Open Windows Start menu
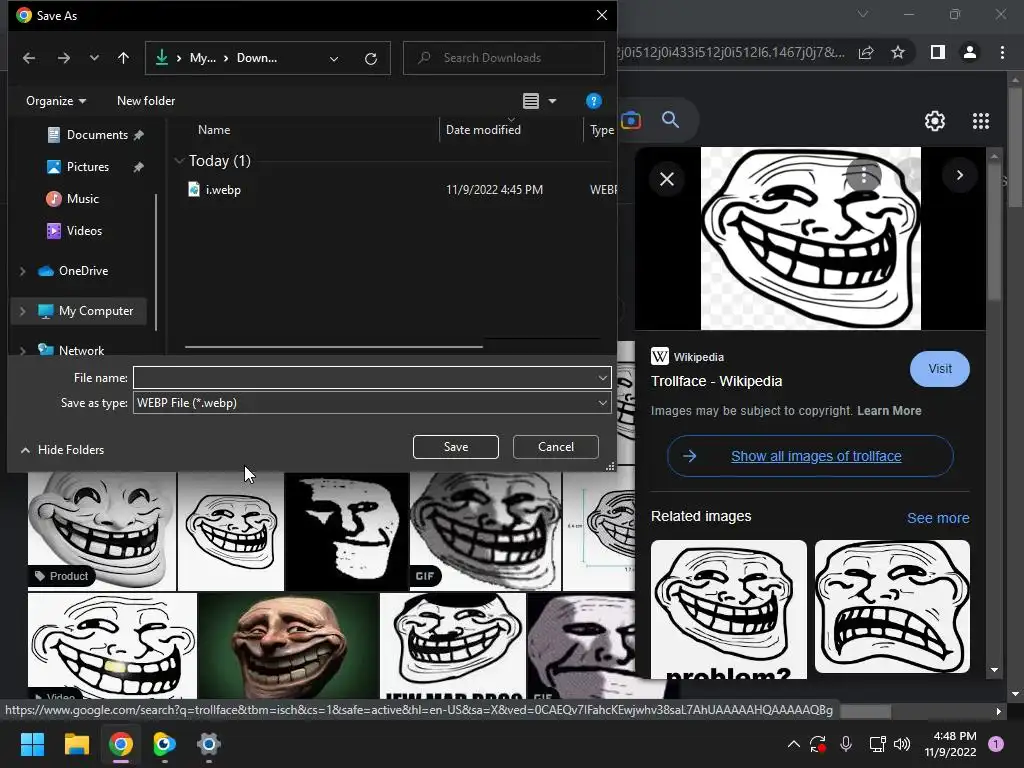1024x768 pixels. click(x=32, y=744)
